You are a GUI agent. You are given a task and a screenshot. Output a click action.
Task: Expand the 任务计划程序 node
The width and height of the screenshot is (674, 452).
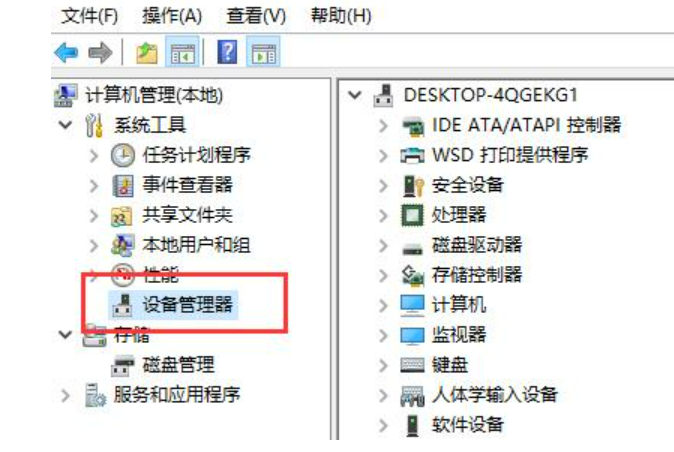(94, 156)
